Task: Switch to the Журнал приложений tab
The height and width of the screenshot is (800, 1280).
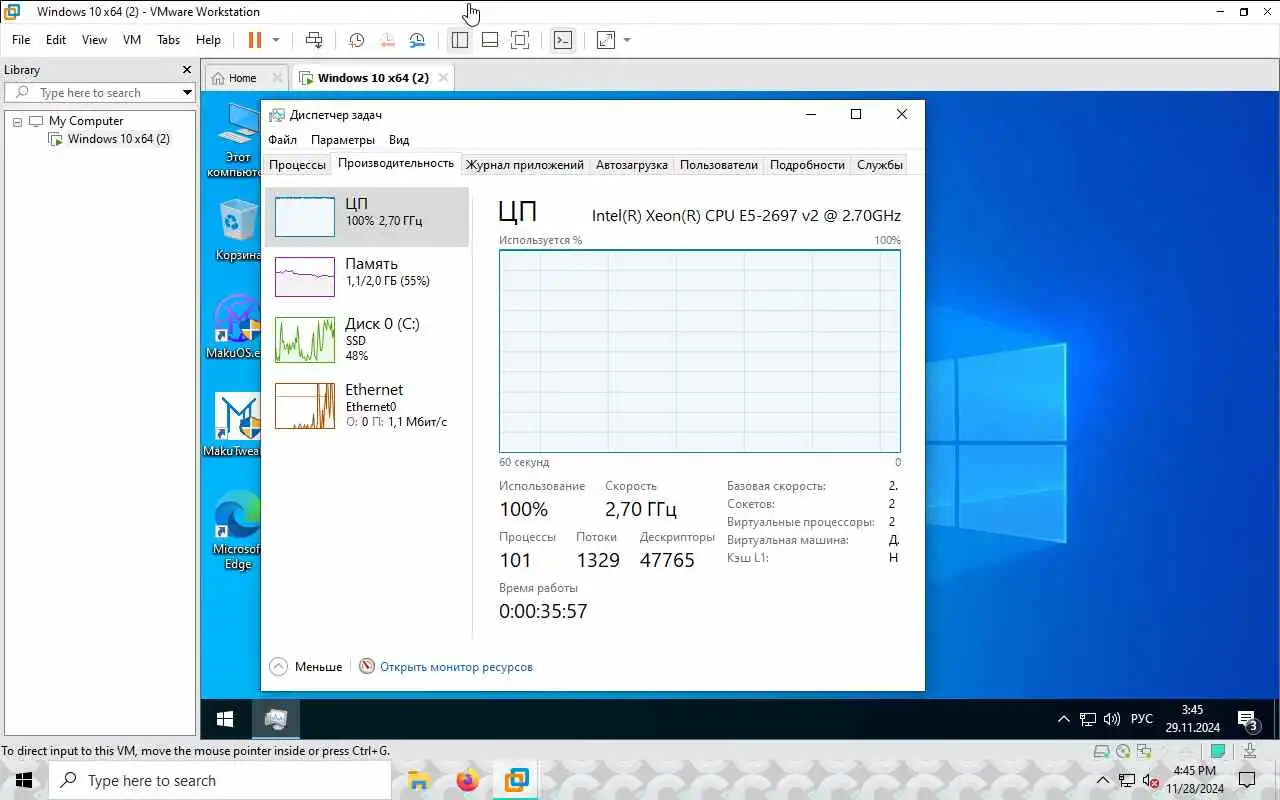Action: tap(525, 165)
